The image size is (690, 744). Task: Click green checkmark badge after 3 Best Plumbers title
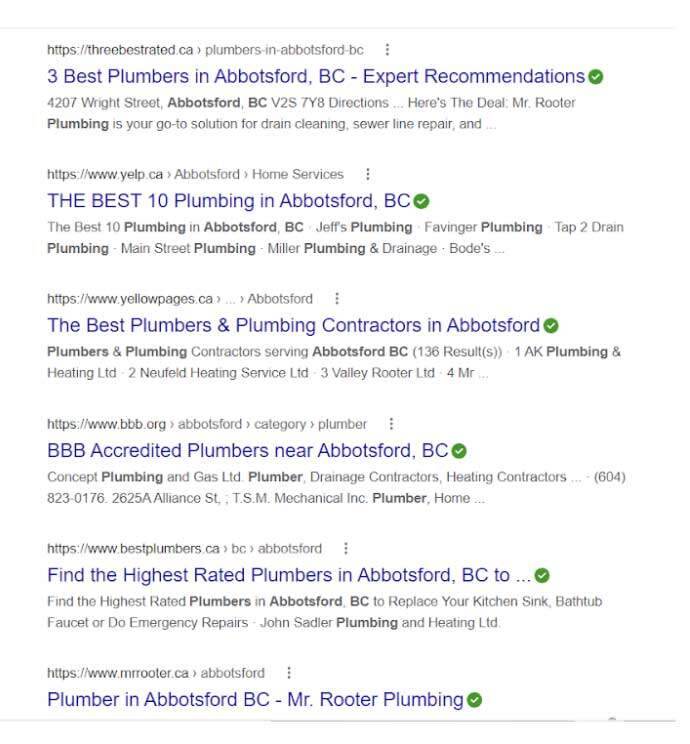click(x=596, y=77)
